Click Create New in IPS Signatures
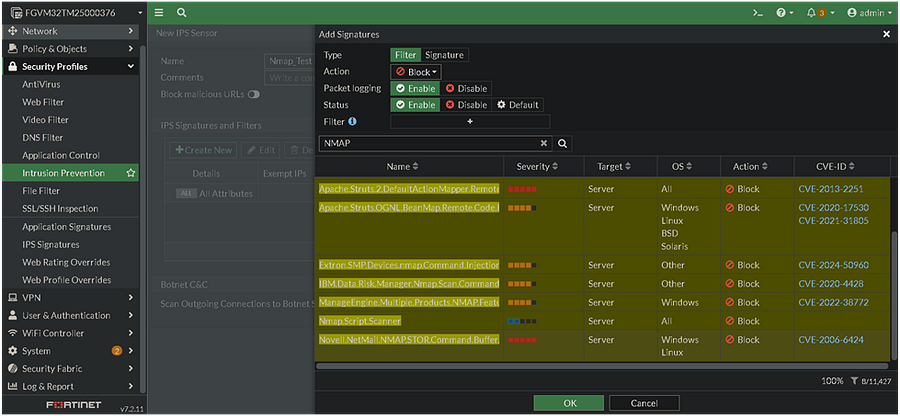This screenshot has height=416, width=900. [x=204, y=150]
